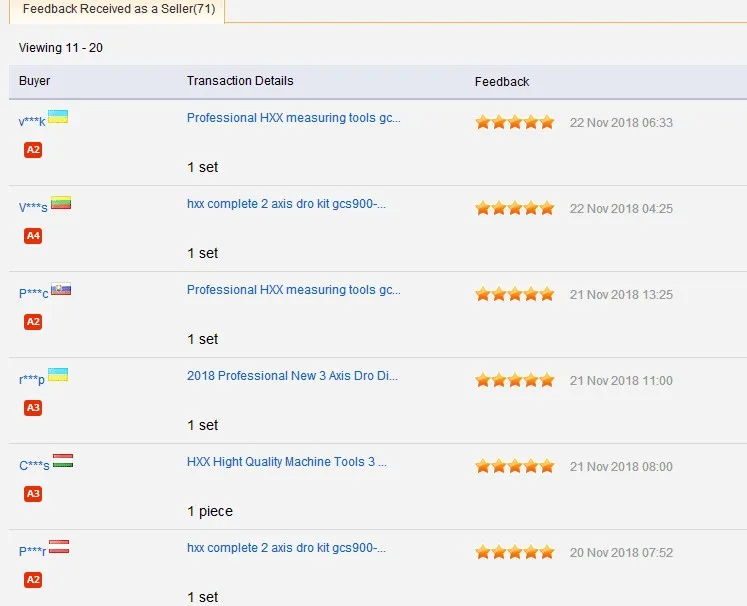Click the Viewing 11 - 20 text

(x=61, y=48)
